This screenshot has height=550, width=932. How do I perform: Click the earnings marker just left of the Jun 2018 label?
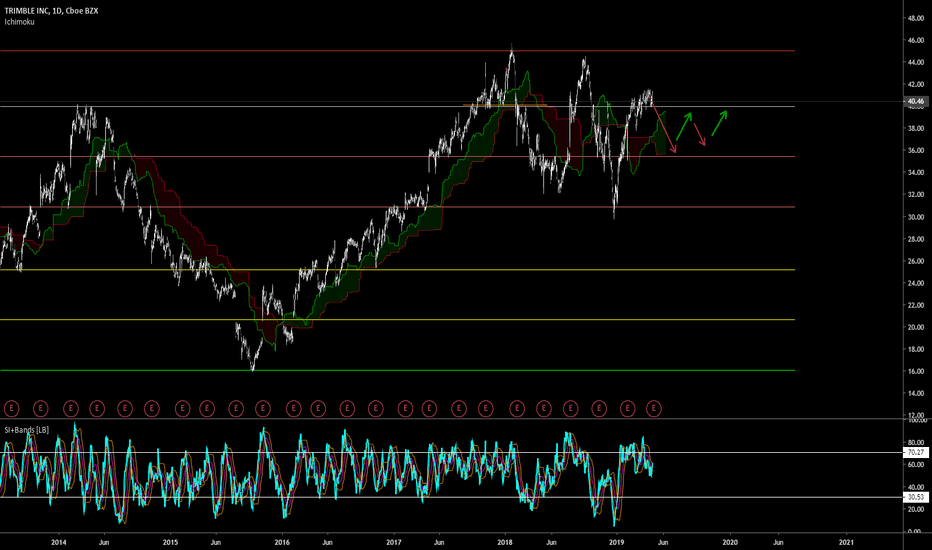(x=544, y=408)
